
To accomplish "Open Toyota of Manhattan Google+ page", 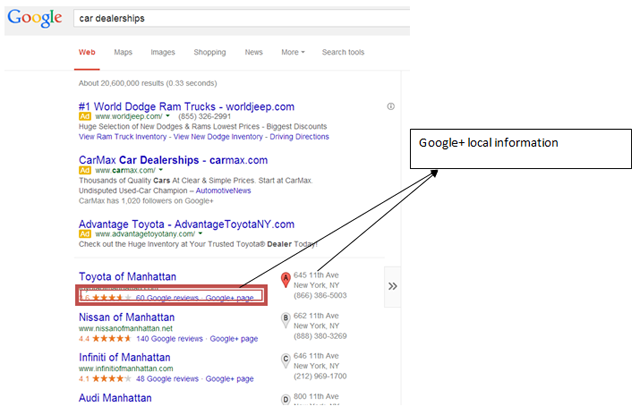I will coord(229,298).
